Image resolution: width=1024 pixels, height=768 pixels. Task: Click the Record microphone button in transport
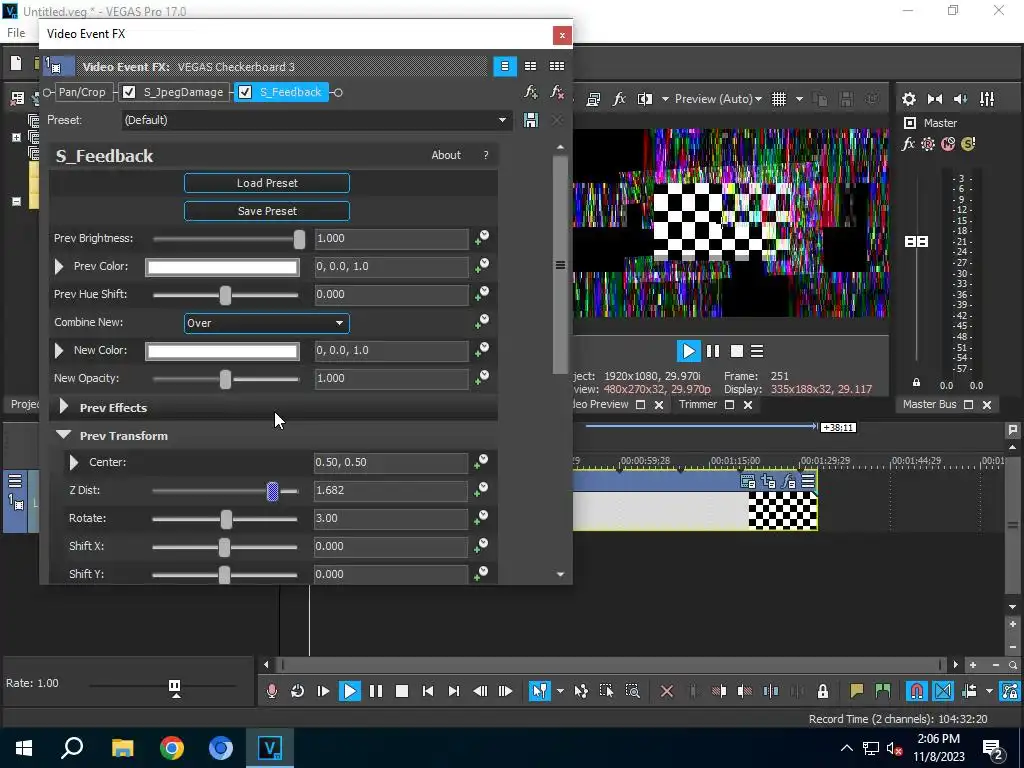tap(272, 691)
